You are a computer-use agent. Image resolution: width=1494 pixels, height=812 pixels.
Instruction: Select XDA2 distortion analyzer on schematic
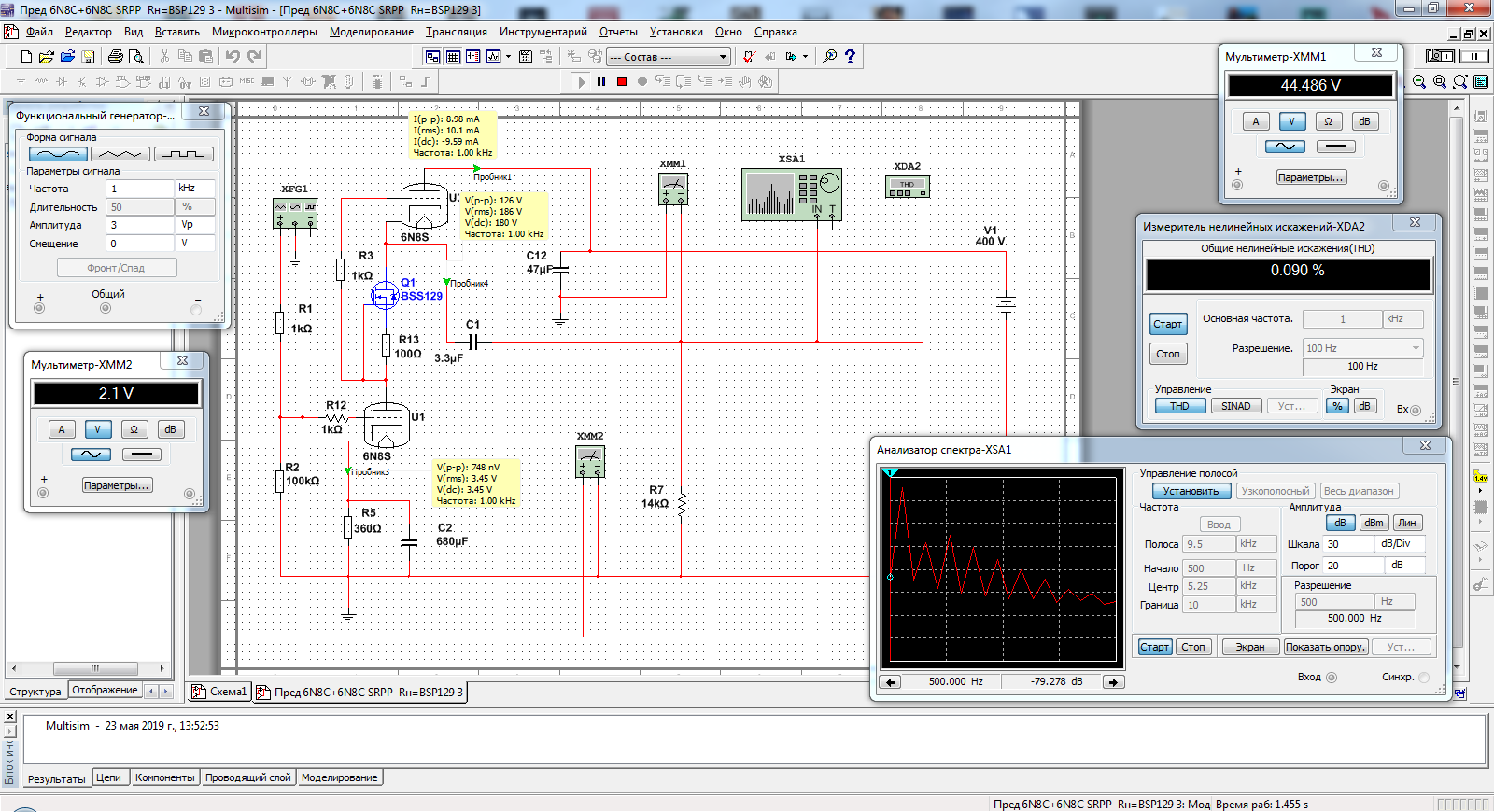[907, 188]
